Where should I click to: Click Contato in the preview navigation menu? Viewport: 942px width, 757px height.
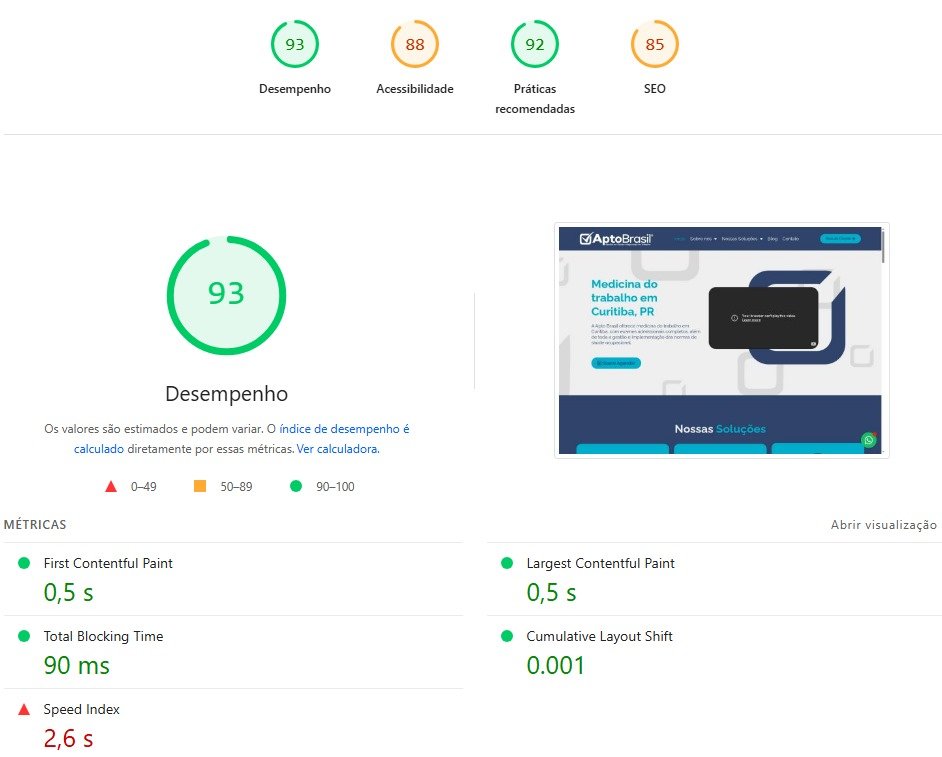[791, 238]
